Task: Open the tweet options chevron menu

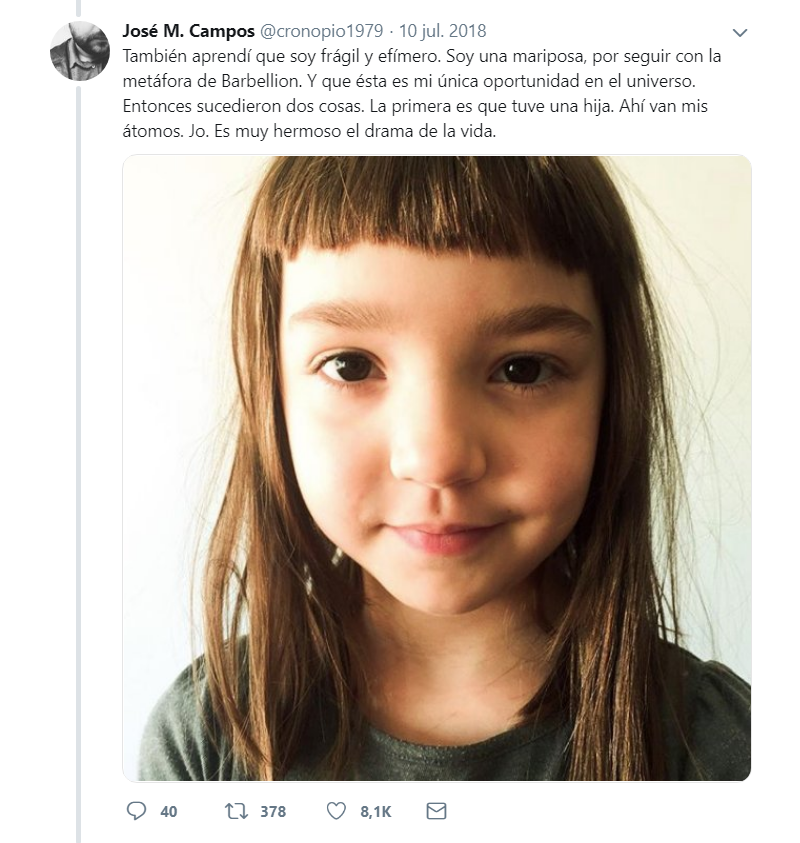Action: [740, 32]
